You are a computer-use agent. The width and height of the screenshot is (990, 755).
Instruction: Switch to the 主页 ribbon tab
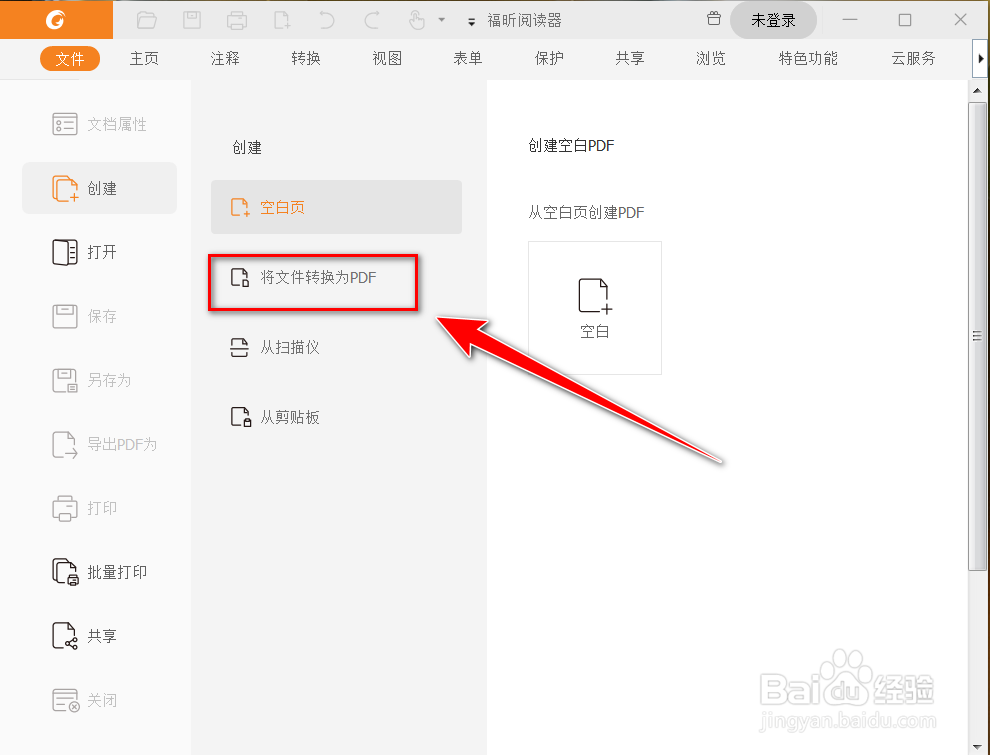pos(144,58)
